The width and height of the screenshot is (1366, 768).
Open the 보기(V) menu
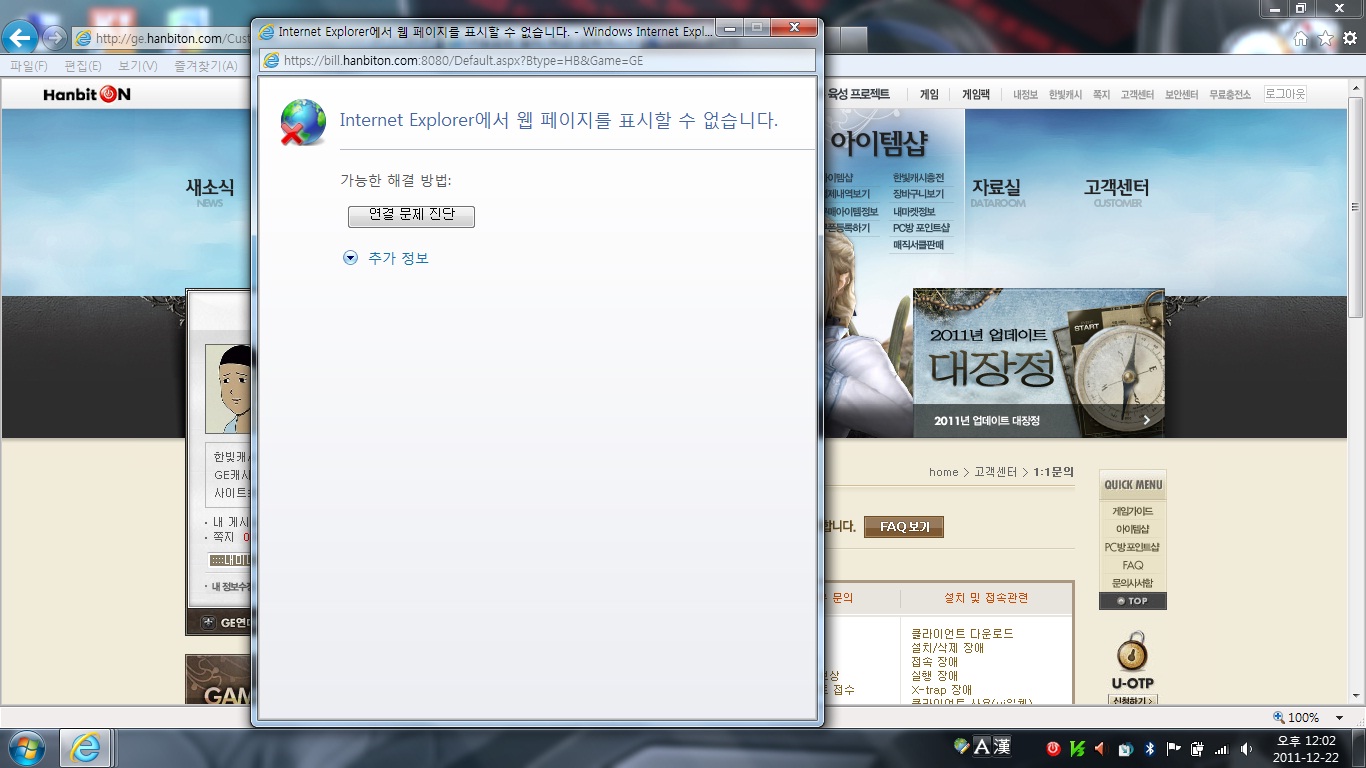point(138,66)
